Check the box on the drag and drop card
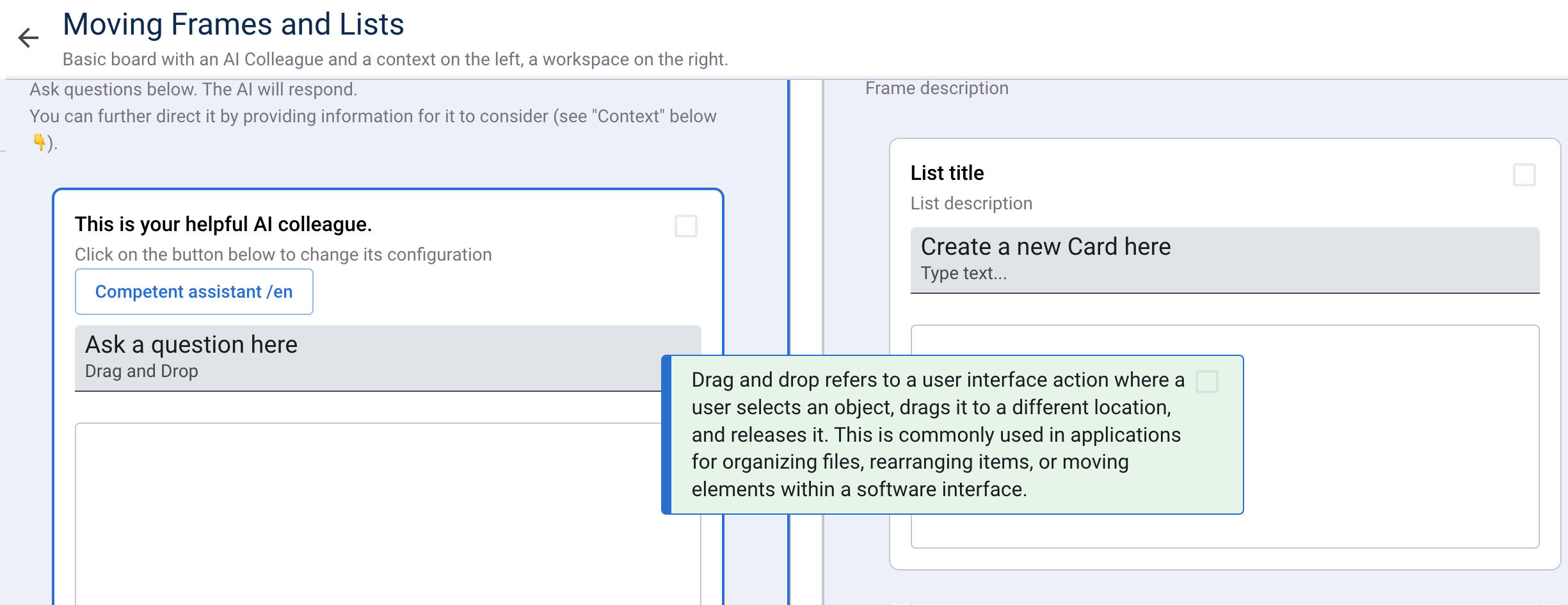The image size is (1568, 605). [1206, 382]
